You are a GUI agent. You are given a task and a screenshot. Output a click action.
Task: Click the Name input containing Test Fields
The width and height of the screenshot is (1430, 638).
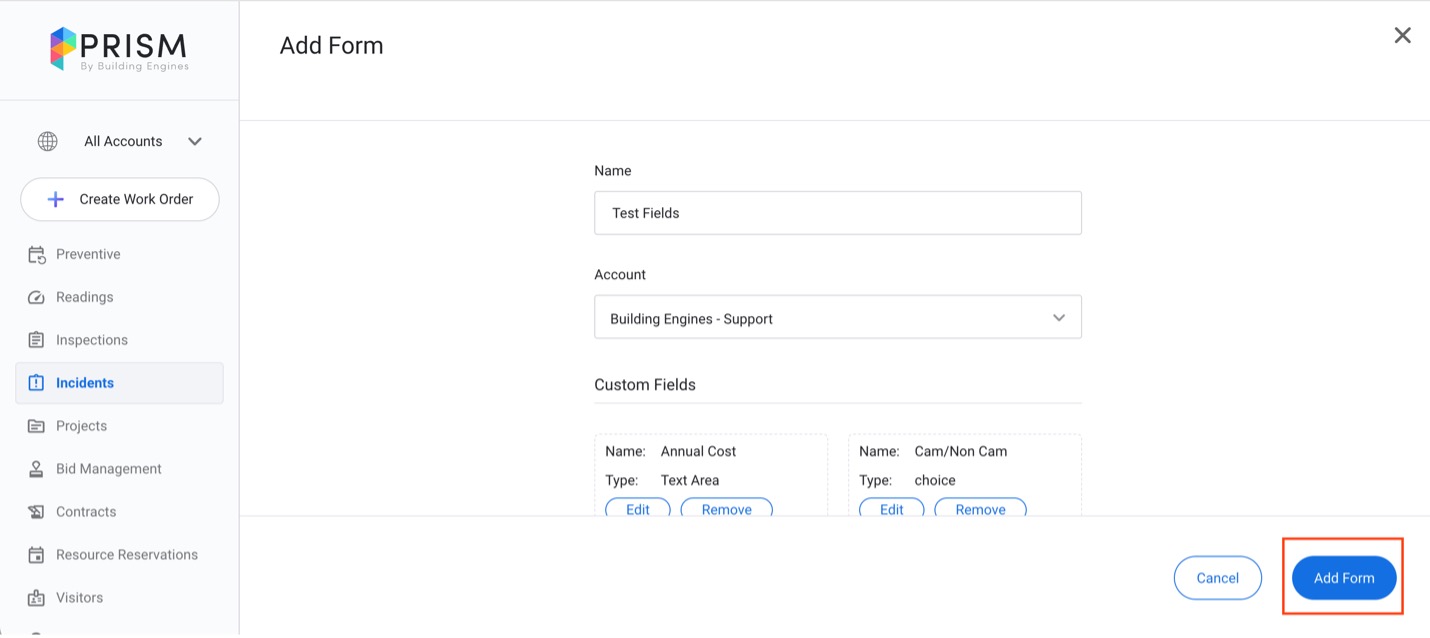(836, 213)
